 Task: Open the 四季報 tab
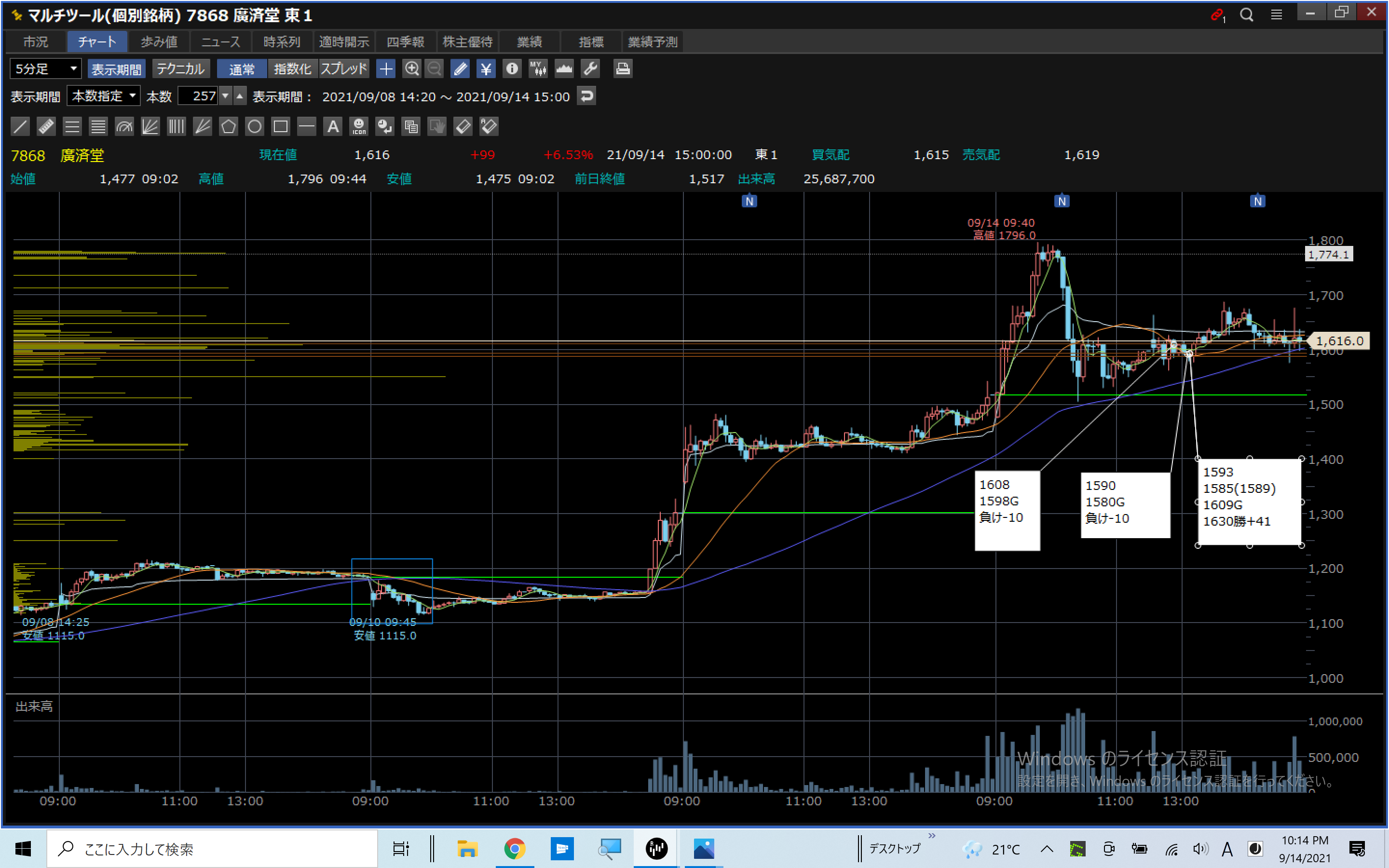point(405,42)
